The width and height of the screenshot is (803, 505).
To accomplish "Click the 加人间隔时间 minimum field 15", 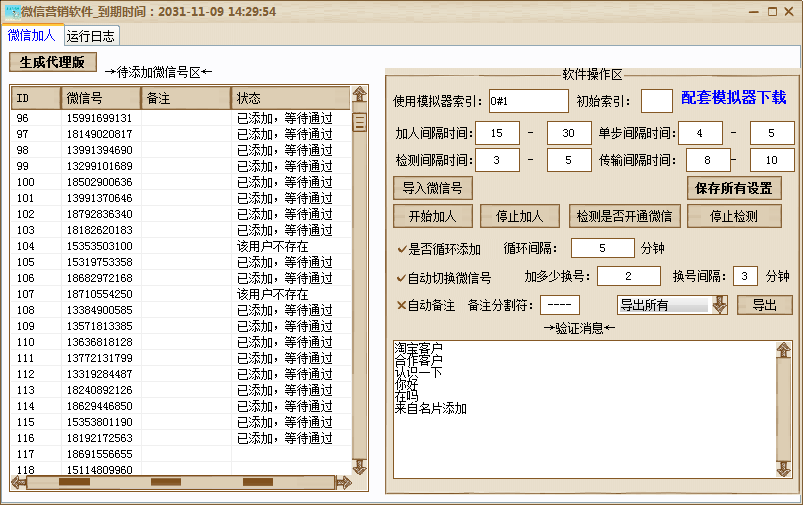I will pos(497,133).
